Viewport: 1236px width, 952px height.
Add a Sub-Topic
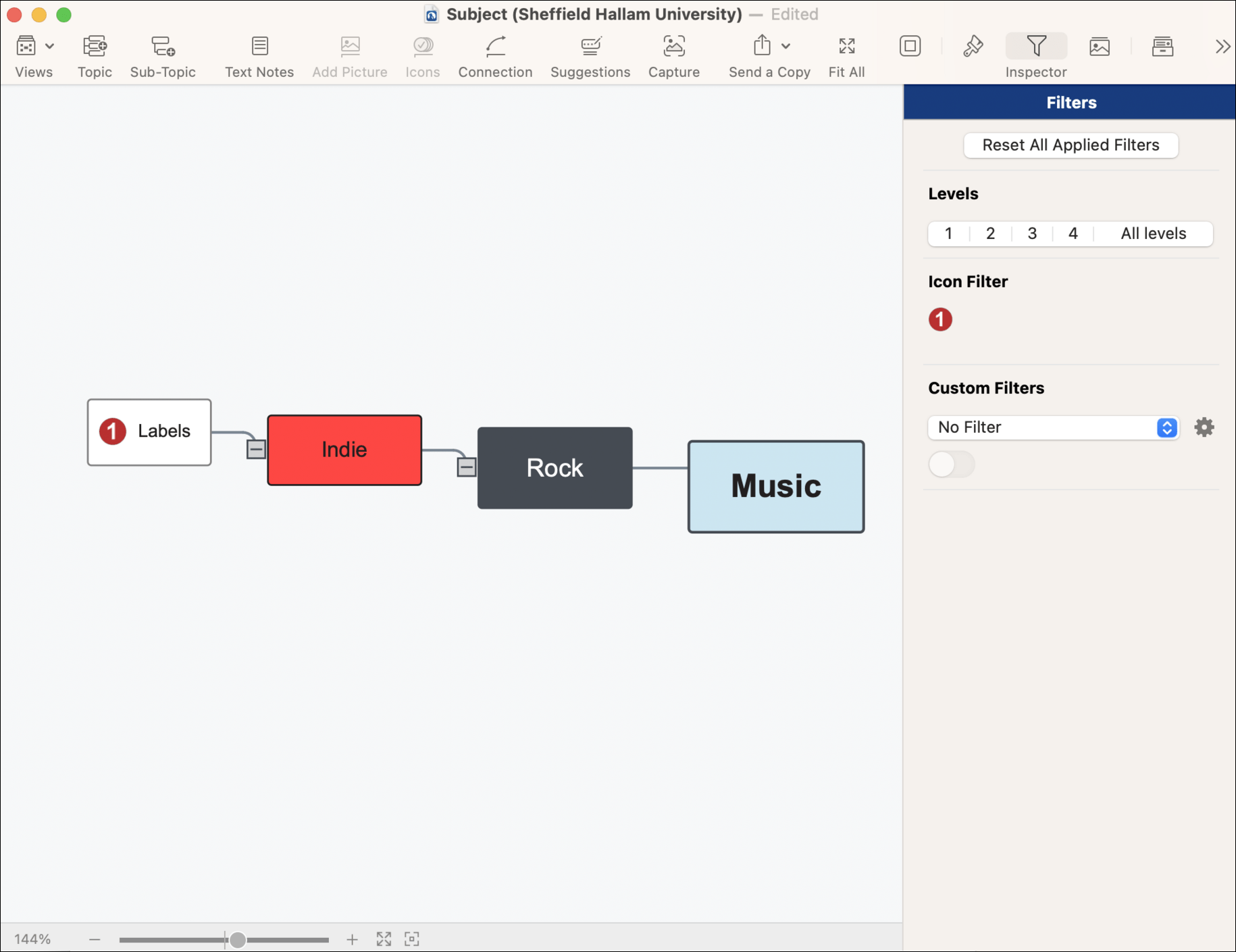click(162, 54)
